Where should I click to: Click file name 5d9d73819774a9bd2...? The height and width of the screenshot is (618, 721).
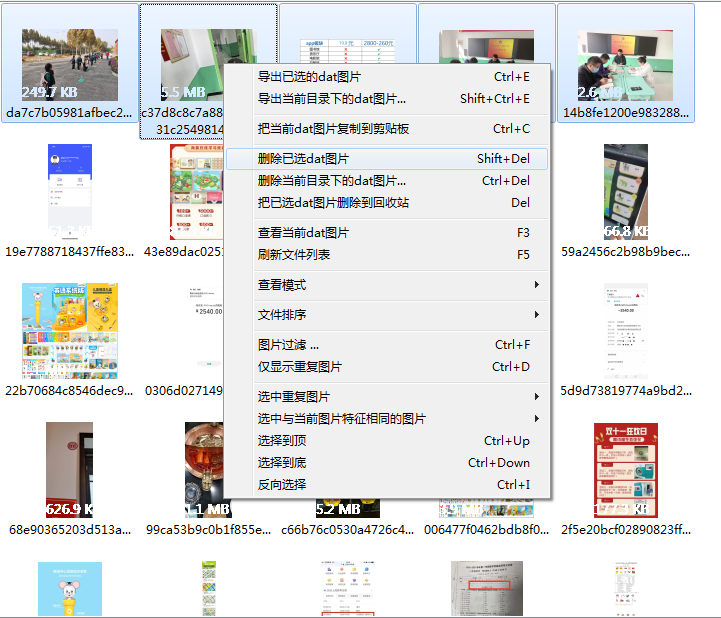click(x=626, y=391)
